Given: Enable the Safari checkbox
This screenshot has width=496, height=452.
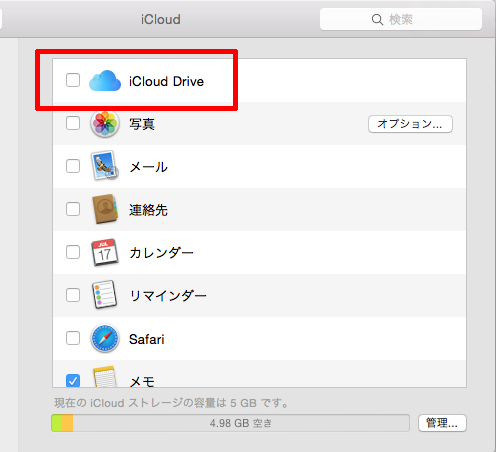Looking at the screenshot, I should (73, 338).
